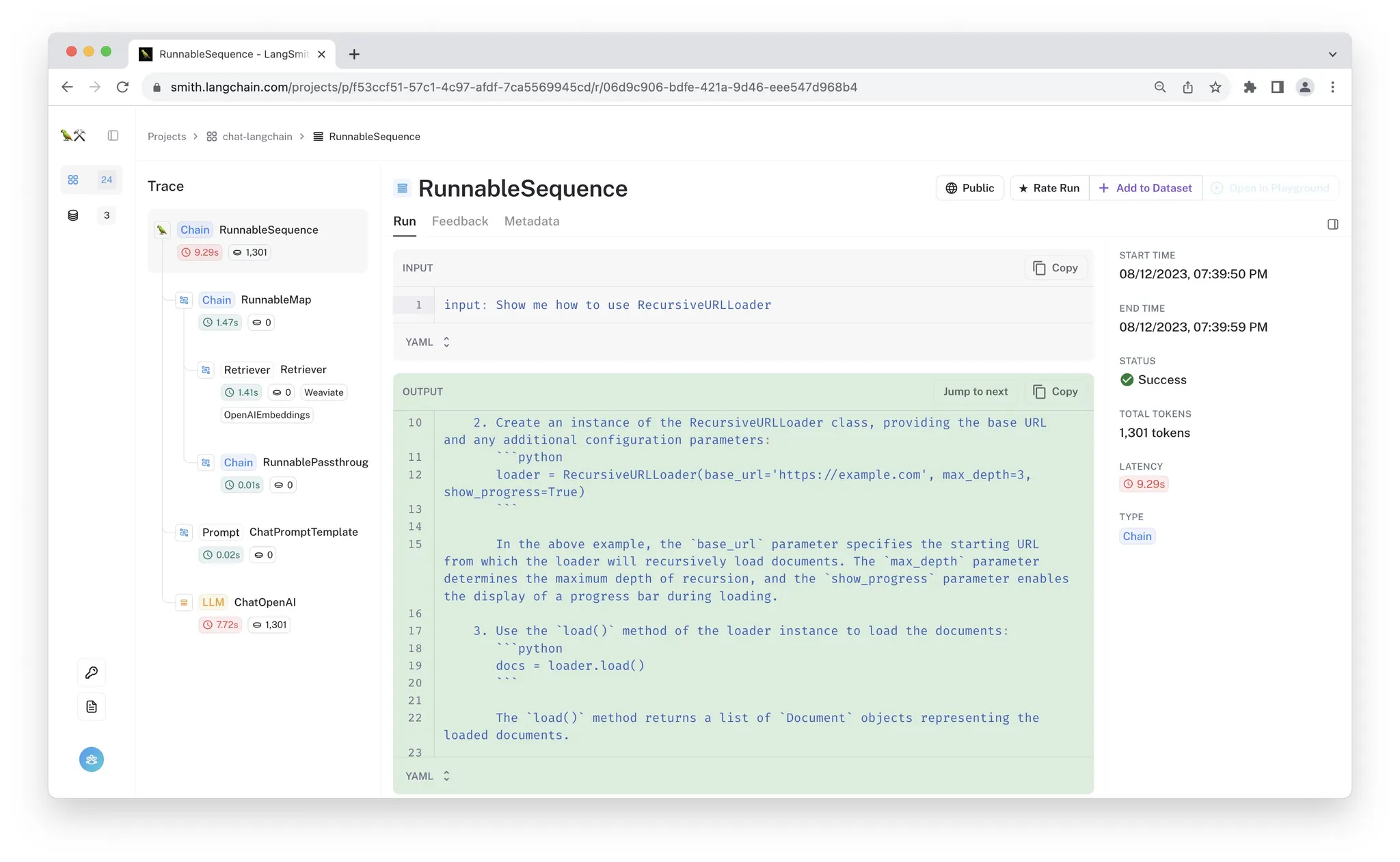The width and height of the screenshot is (1400, 862).
Task: Click the projects count badge 24
Action: tap(107, 180)
